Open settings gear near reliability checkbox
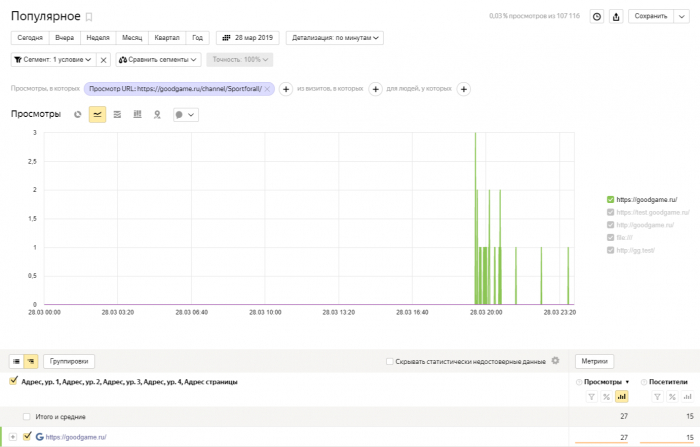 tap(555, 360)
